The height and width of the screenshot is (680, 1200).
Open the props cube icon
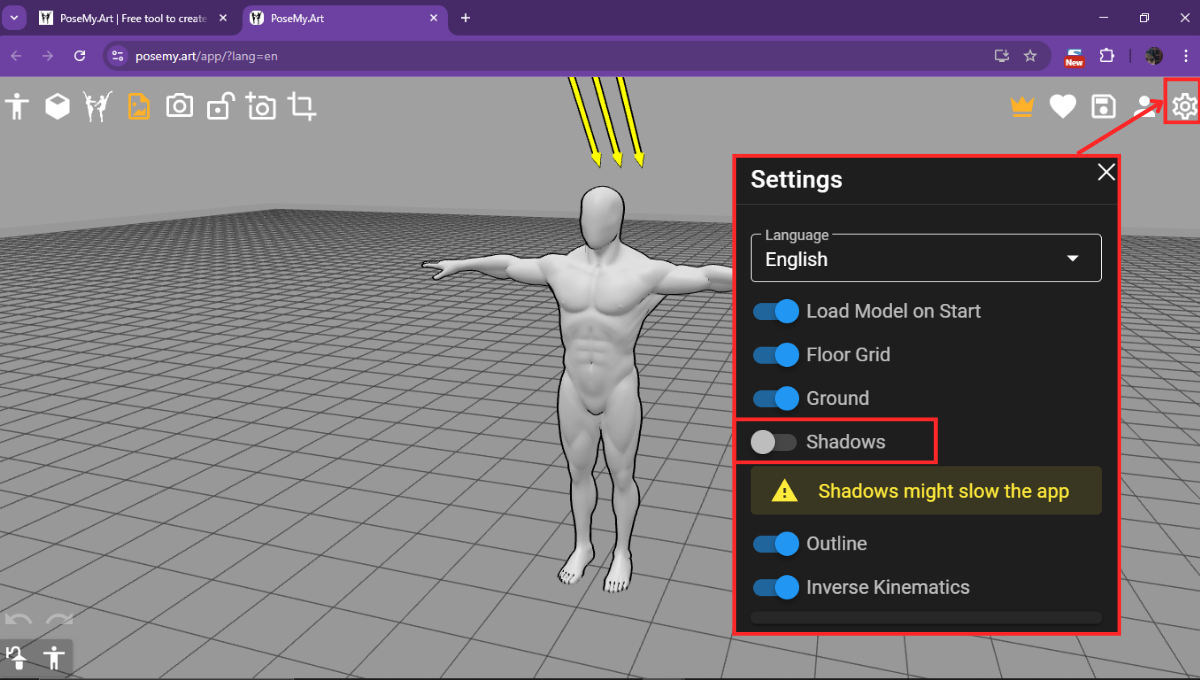coord(57,105)
